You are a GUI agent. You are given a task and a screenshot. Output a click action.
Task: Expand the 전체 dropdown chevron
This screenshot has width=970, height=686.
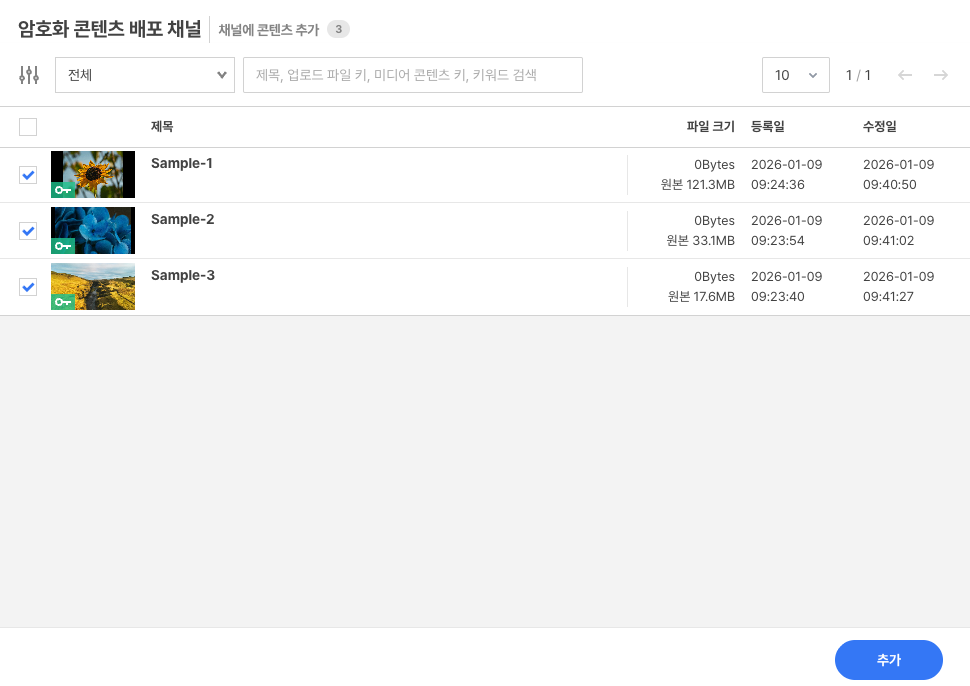click(222, 74)
